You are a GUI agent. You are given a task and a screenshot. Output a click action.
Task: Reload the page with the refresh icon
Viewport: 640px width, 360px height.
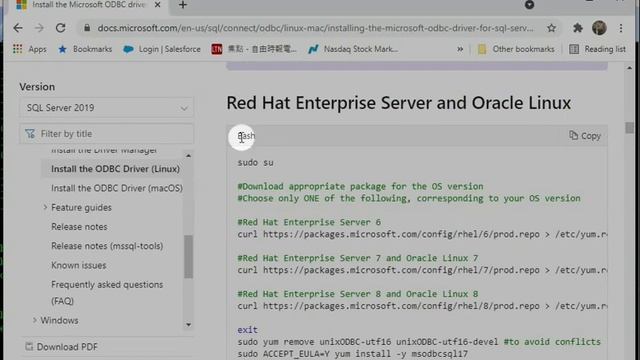point(60,28)
